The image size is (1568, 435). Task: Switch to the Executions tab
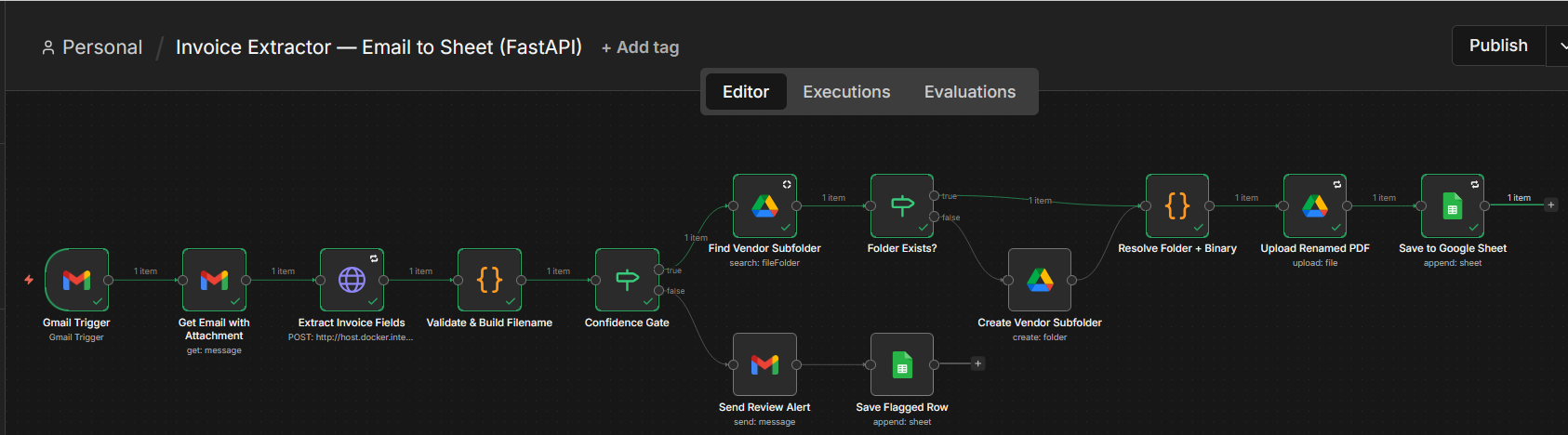point(846,92)
